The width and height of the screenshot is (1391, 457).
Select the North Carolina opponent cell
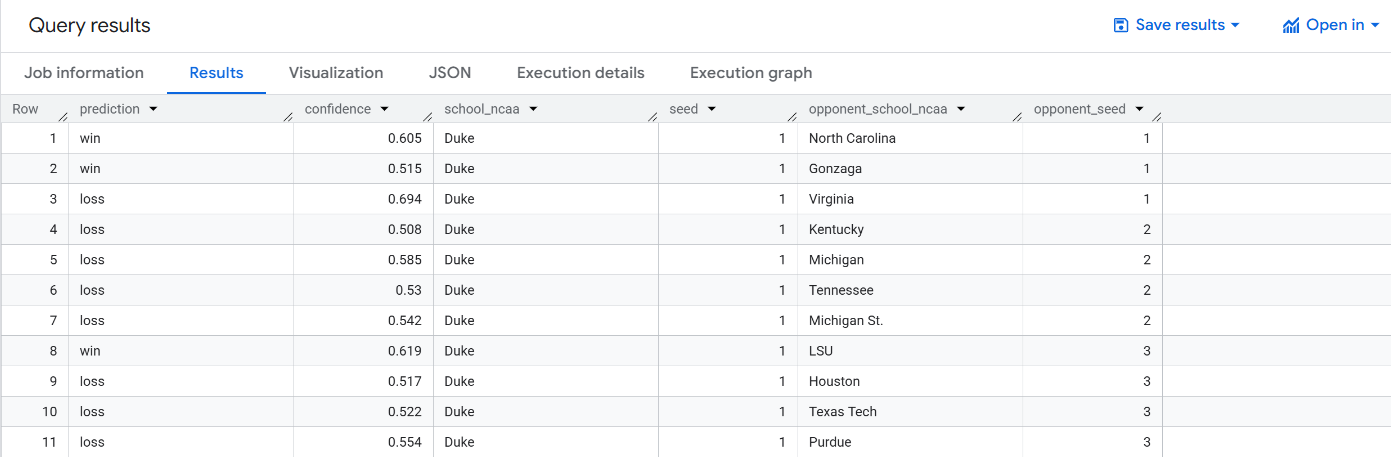(910, 139)
